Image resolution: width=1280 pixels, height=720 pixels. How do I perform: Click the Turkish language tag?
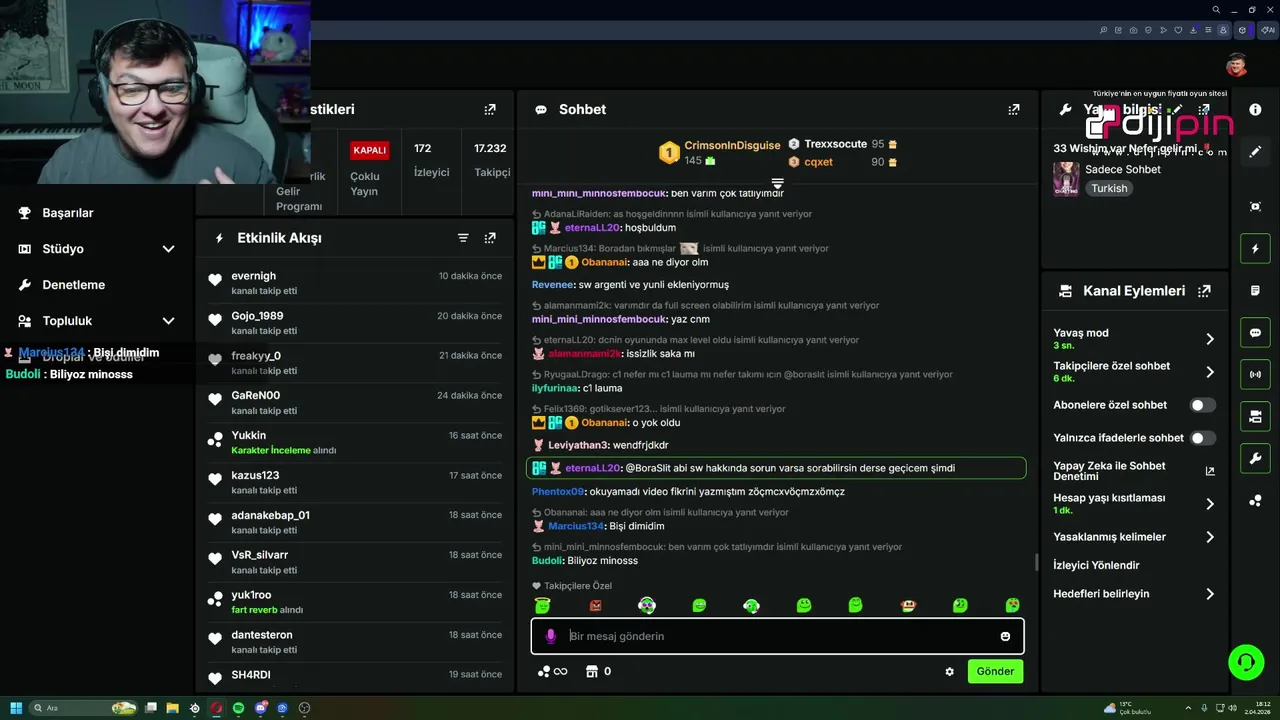click(1109, 188)
